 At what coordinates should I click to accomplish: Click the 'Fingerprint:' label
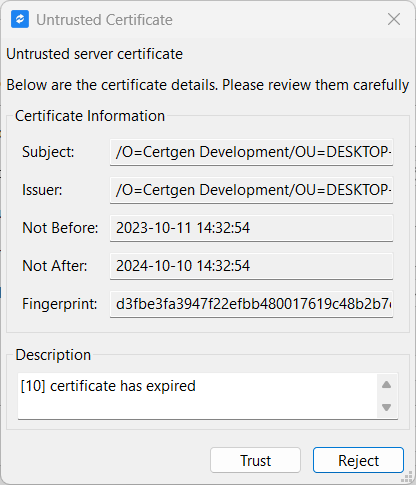pyautogui.click(x=60, y=304)
